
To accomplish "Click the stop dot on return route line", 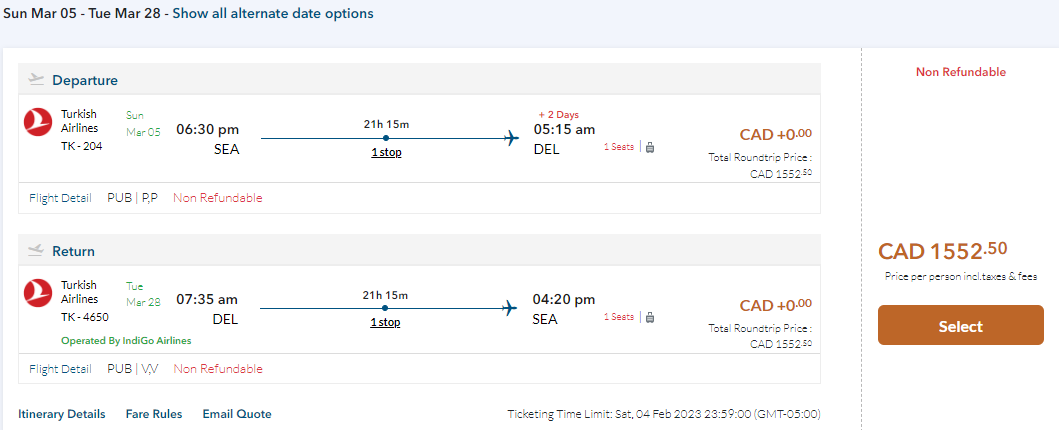I will point(385,308).
